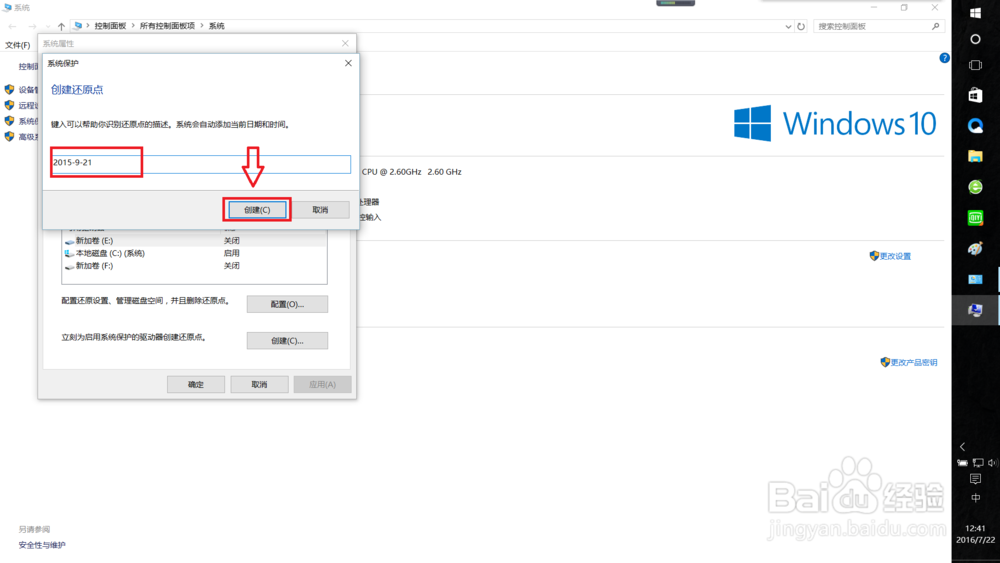Click the shield icon beside 设备 link
Viewport: 1000px width, 563px height.
click(10, 89)
